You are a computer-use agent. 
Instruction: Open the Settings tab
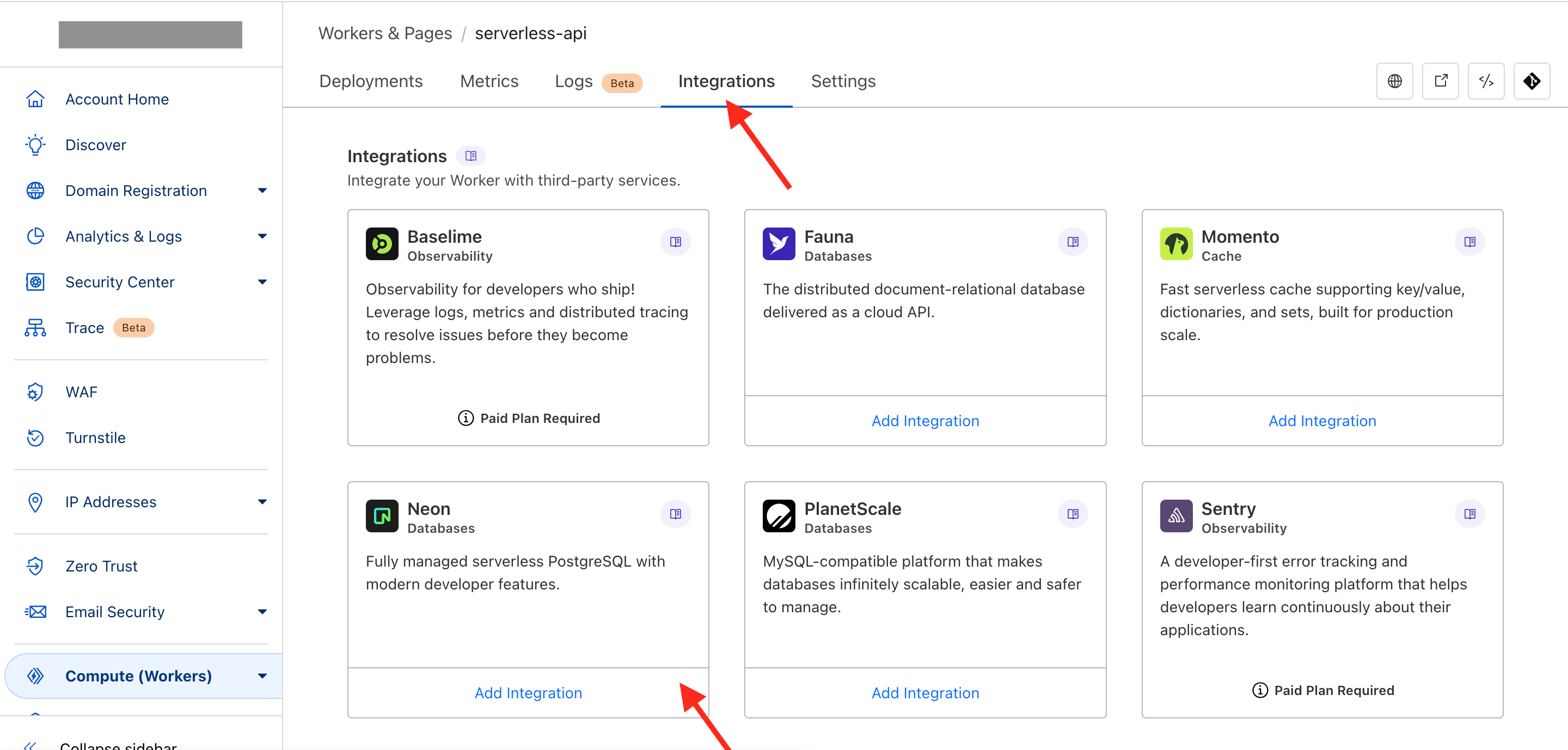click(843, 81)
